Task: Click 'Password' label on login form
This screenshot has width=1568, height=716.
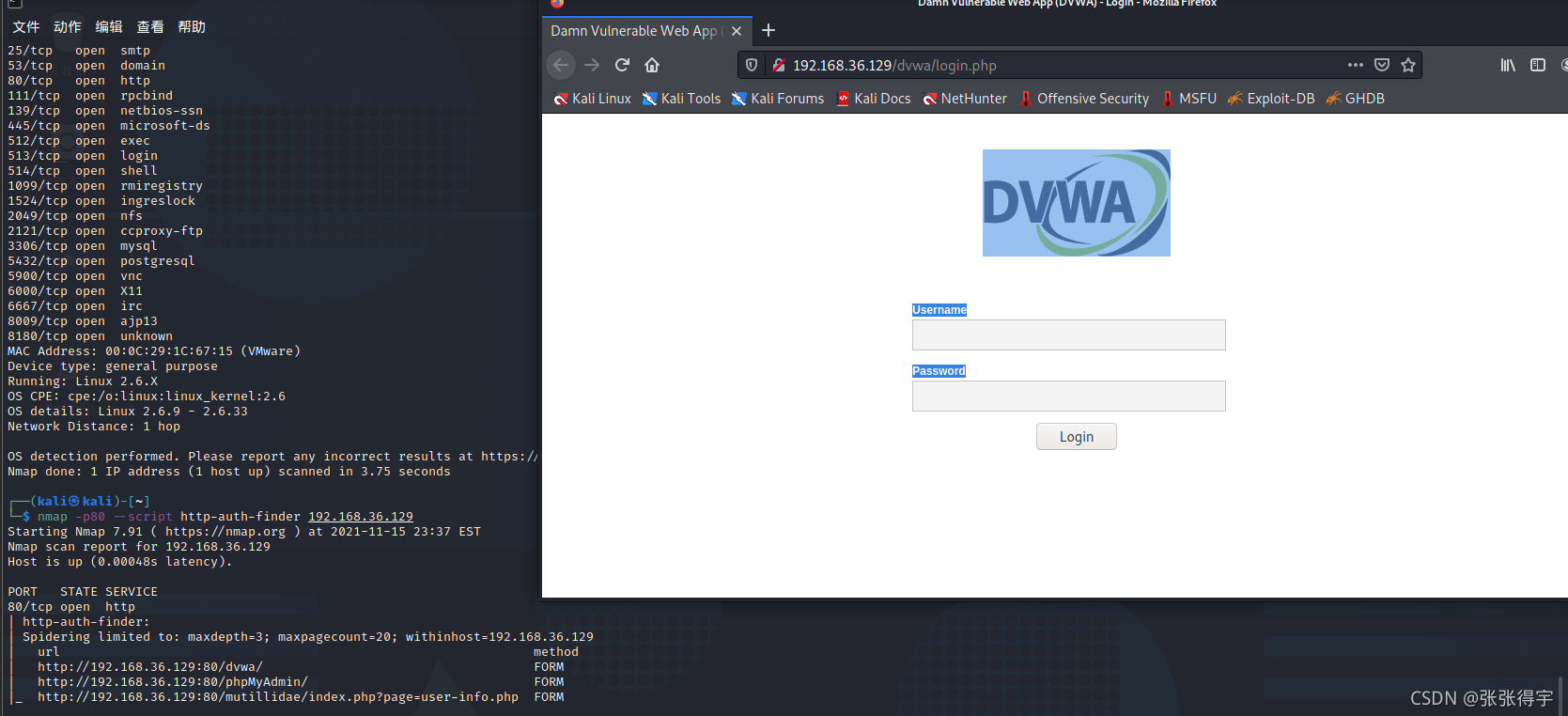Action: click(939, 371)
